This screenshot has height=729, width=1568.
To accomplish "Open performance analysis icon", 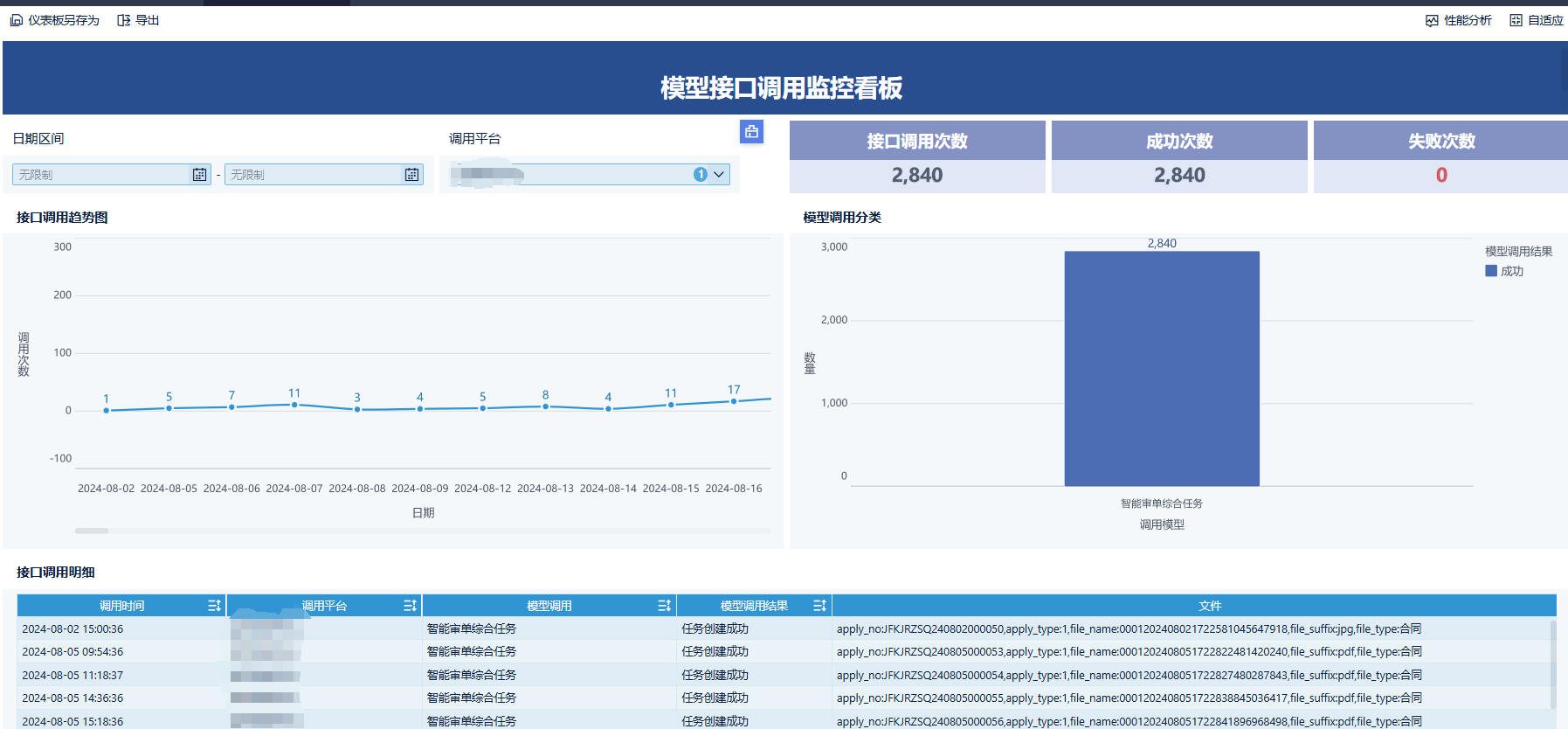I will [x=1432, y=20].
